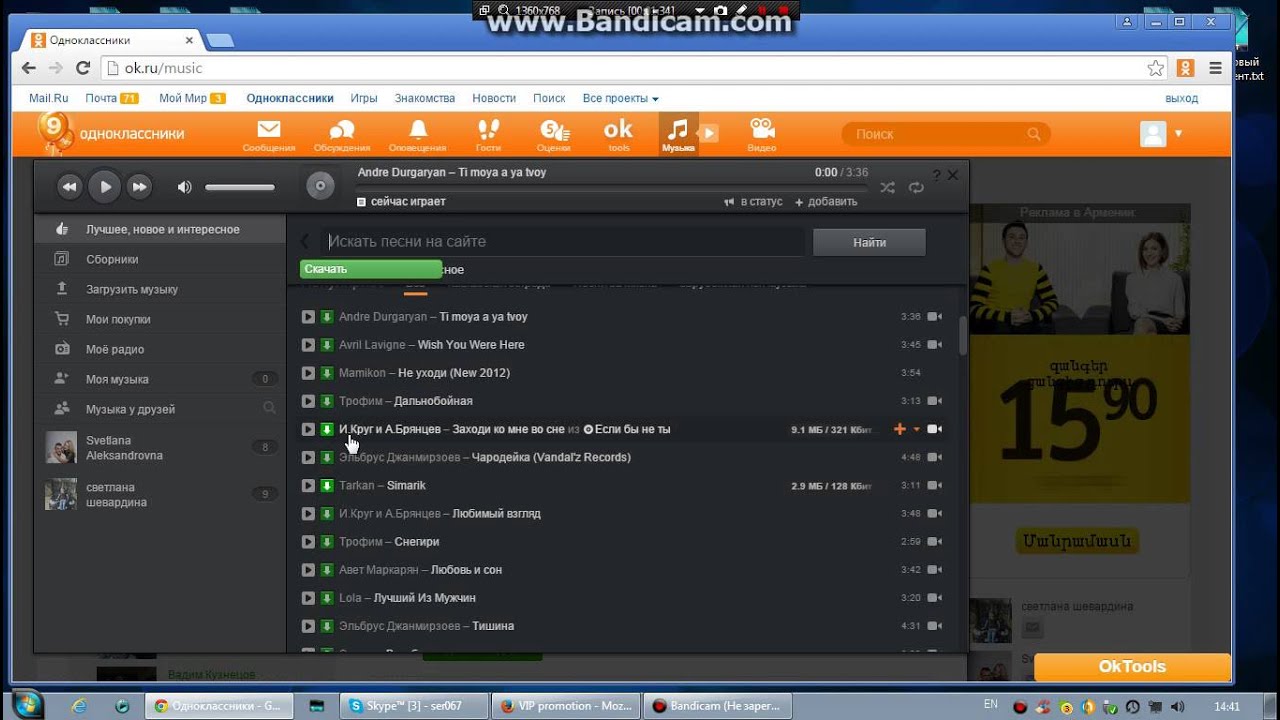This screenshot has height=720, width=1280.
Task: Mute the player volume speaker icon
Action: tap(184, 187)
